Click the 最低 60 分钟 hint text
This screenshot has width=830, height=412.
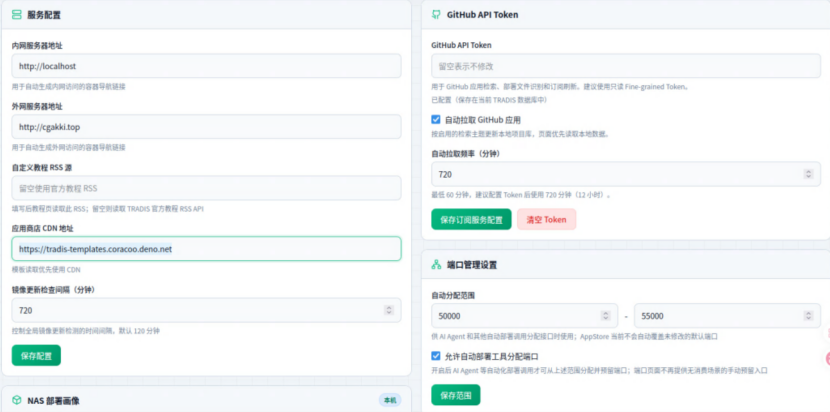pyautogui.click(x=521, y=195)
